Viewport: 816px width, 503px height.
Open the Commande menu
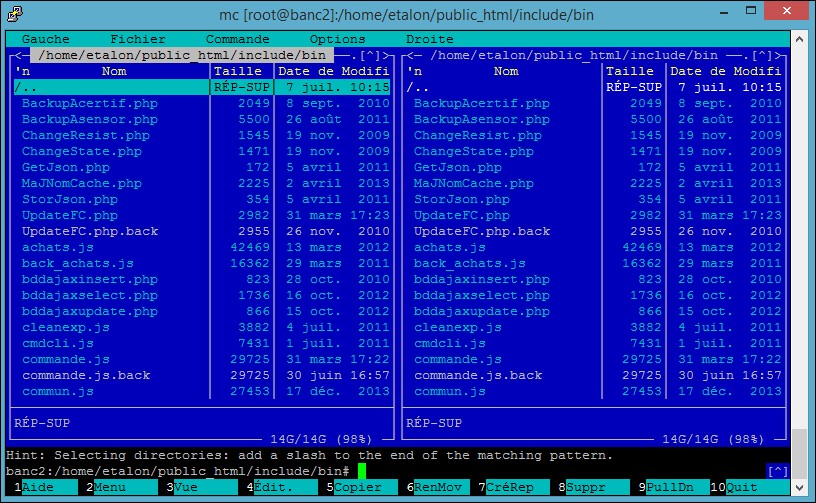pos(237,39)
